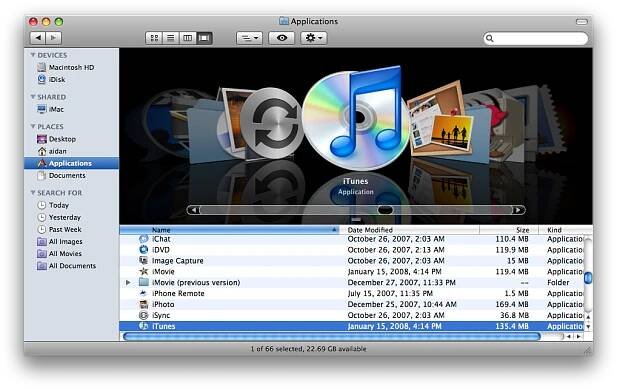617x389 pixels.
Task: Click the horizontal scrollbar in file list
Action: [x=332, y=336]
